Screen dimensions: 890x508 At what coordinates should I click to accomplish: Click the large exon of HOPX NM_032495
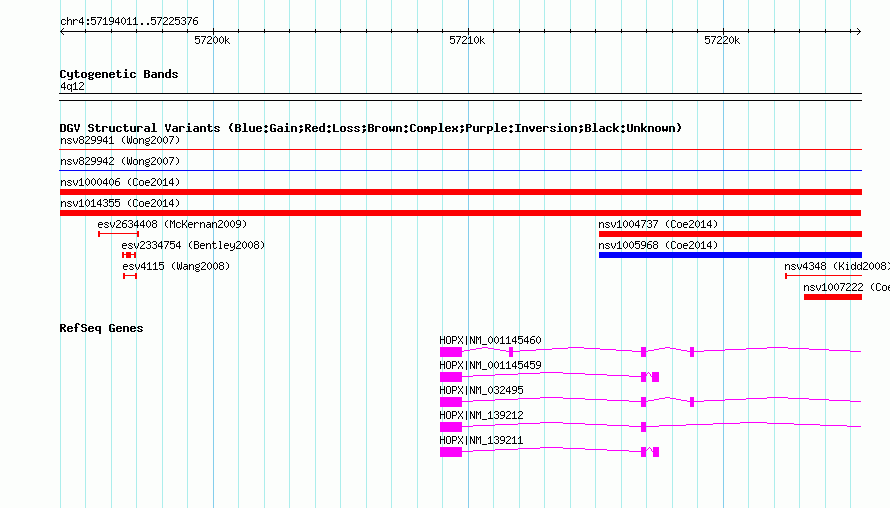(x=451, y=402)
